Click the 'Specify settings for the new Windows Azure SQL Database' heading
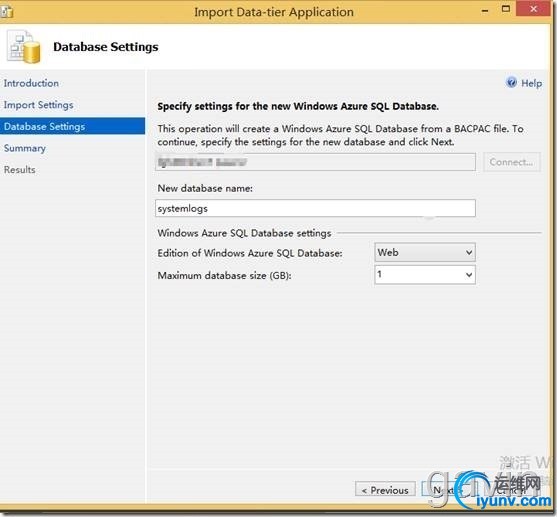The image size is (557, 517). click(x=298, y=106)
